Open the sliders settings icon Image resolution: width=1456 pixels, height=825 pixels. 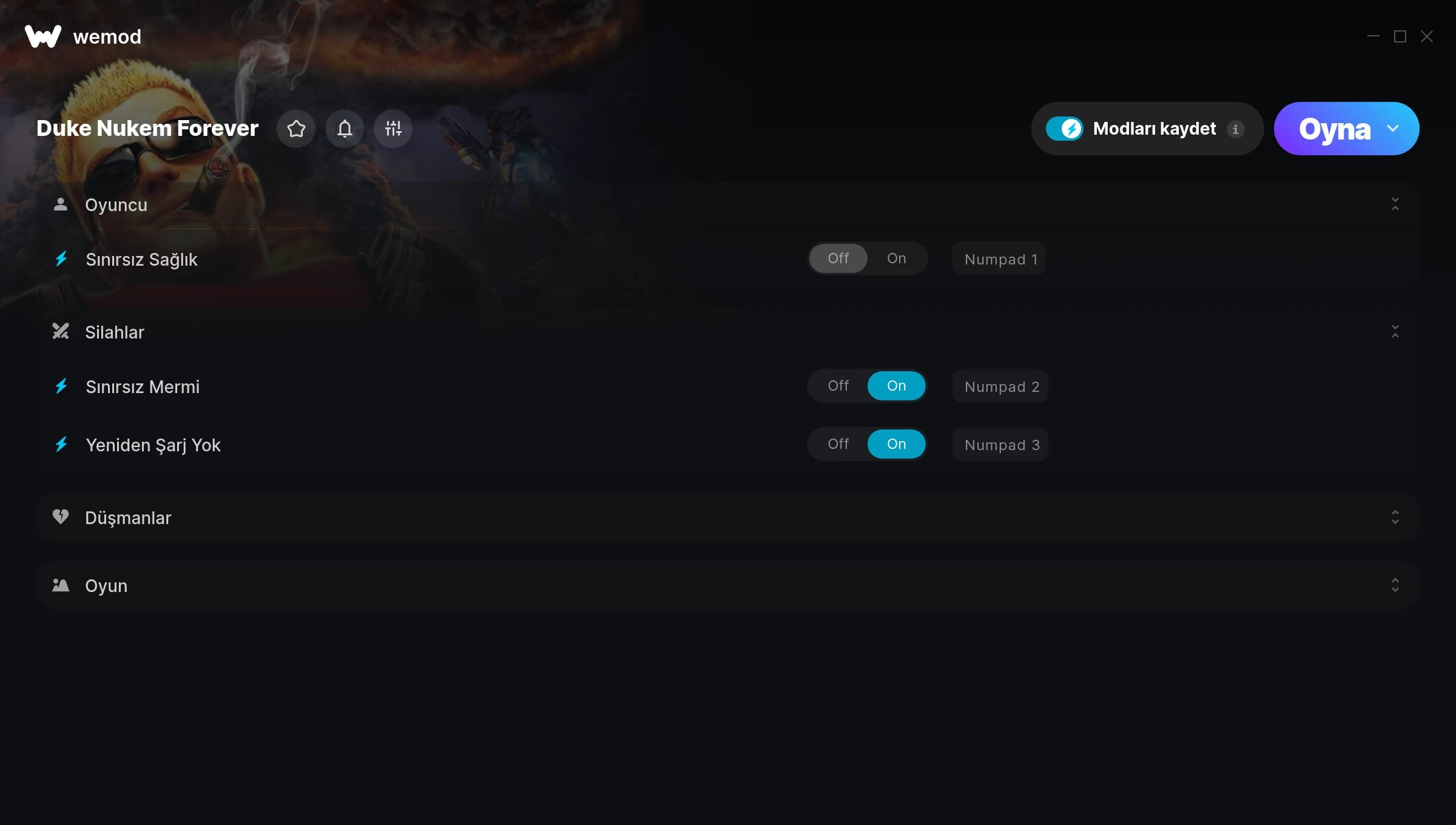pyautogui.click(x=393, y=129)
